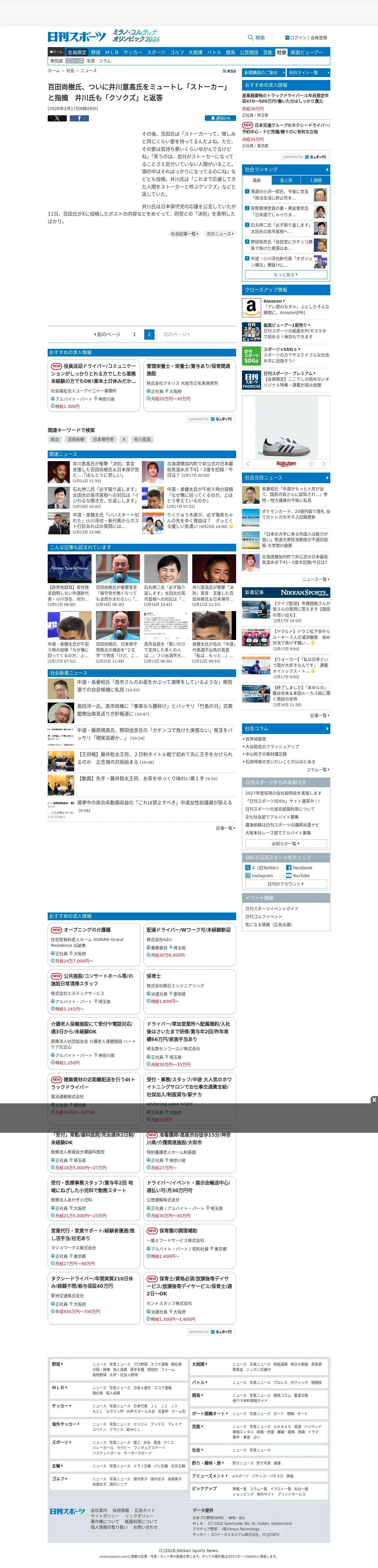The height and width of the screenshot is (1568, 378).
Task: Select コラム in the sub nav
Action: [x=105, y=61]
